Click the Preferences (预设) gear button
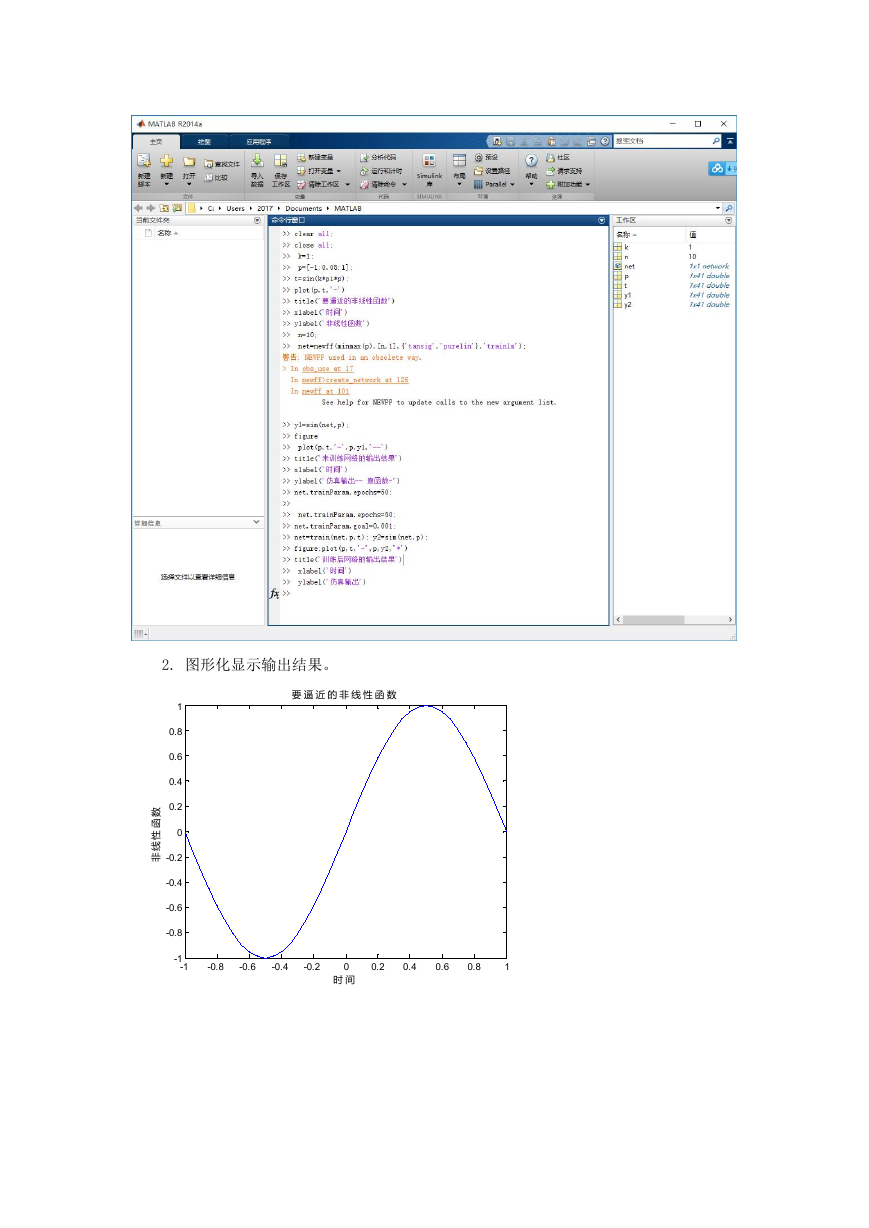The width and height of the screenshot is (869, 1228). point(486,157)
